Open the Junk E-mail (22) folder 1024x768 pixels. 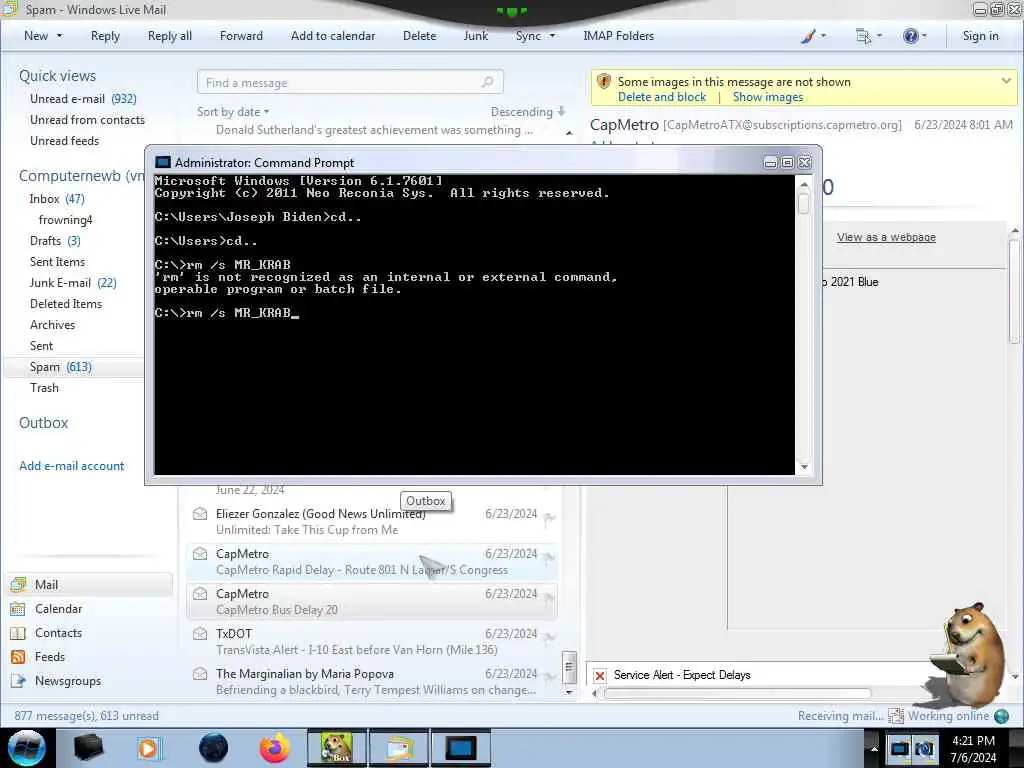click(73, 283)
